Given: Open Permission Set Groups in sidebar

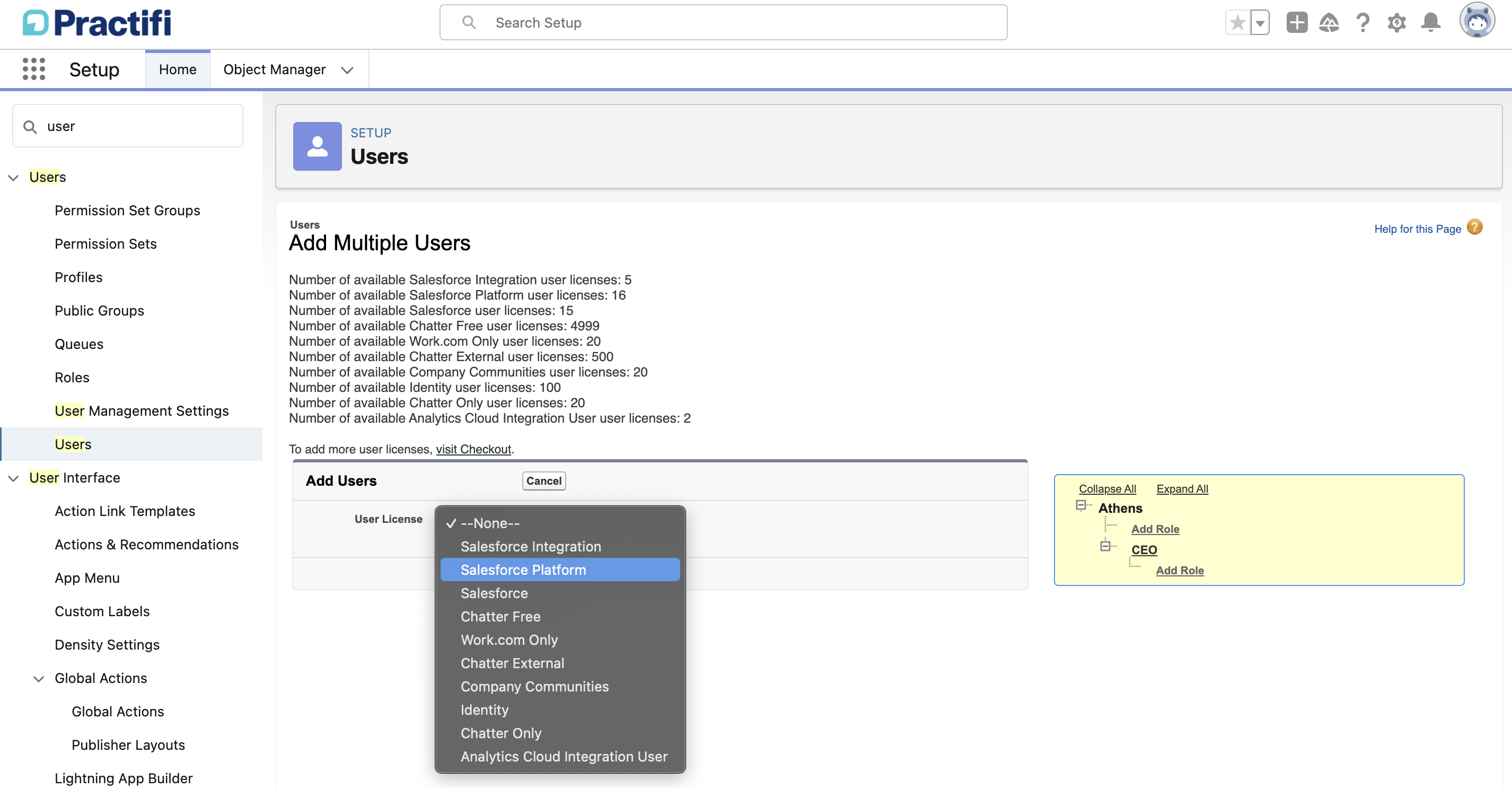Looking at the screenshot, I should pyautogui.click(x=127, y=210).
